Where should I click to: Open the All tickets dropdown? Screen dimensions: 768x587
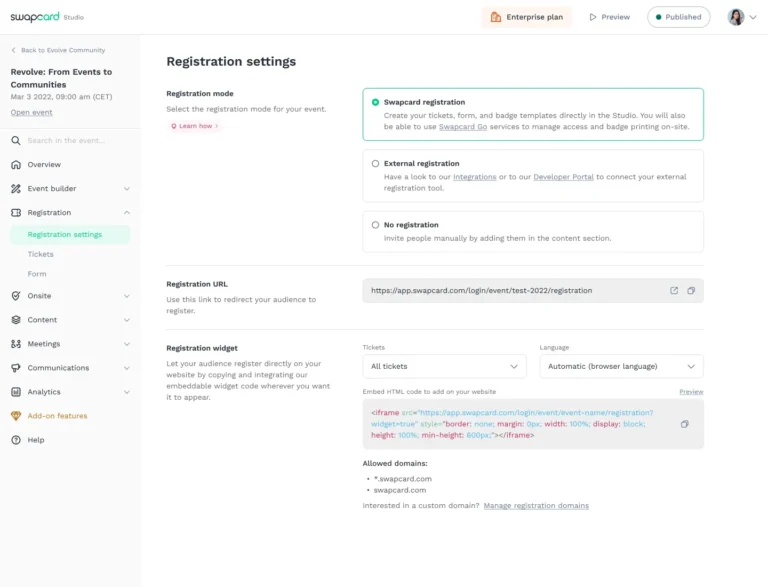(444, 367)
